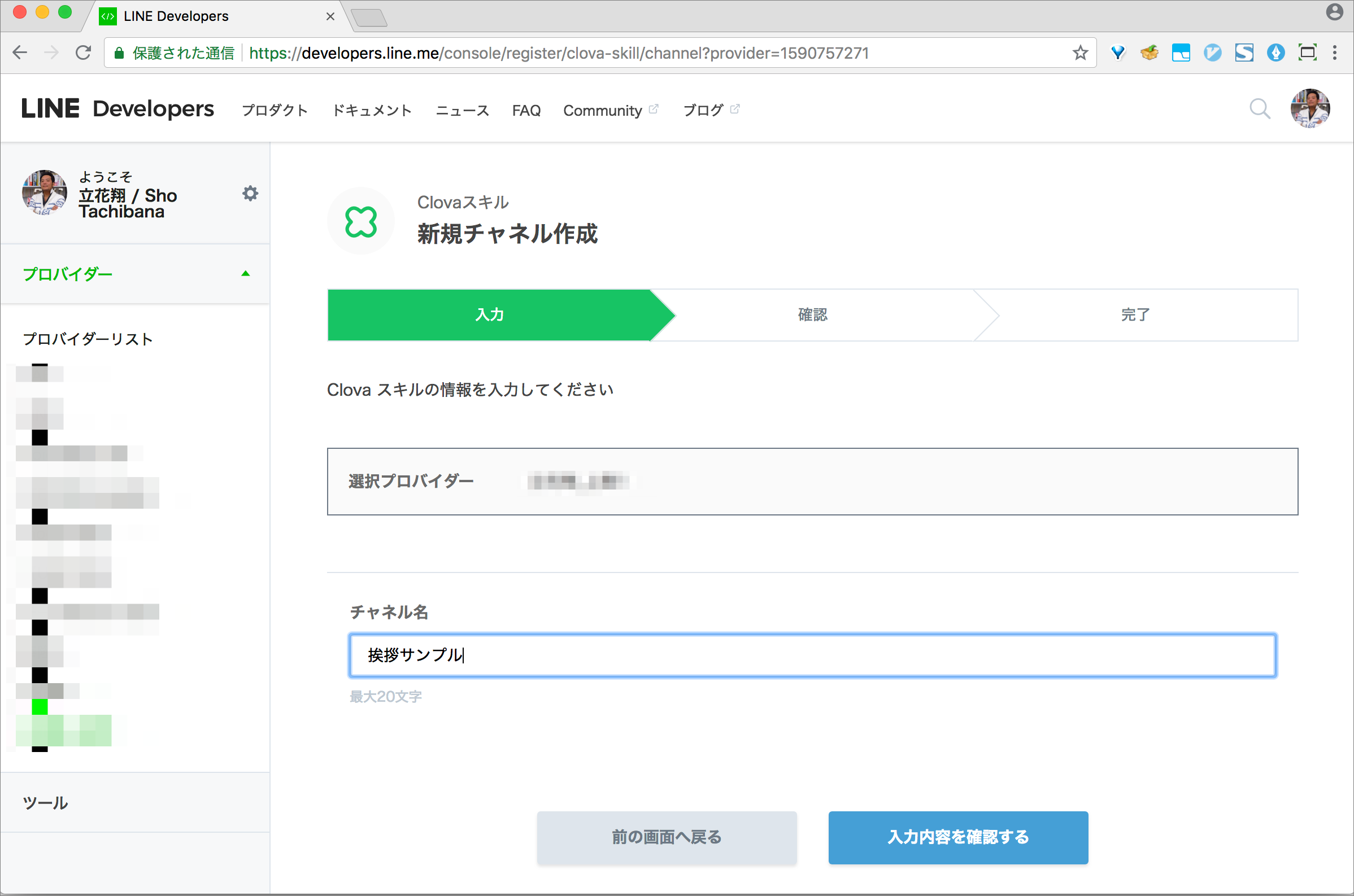Click the blue pen-nib extension icon
This screenshot has width=1354, height=896.
click(x=1275, y=53)
